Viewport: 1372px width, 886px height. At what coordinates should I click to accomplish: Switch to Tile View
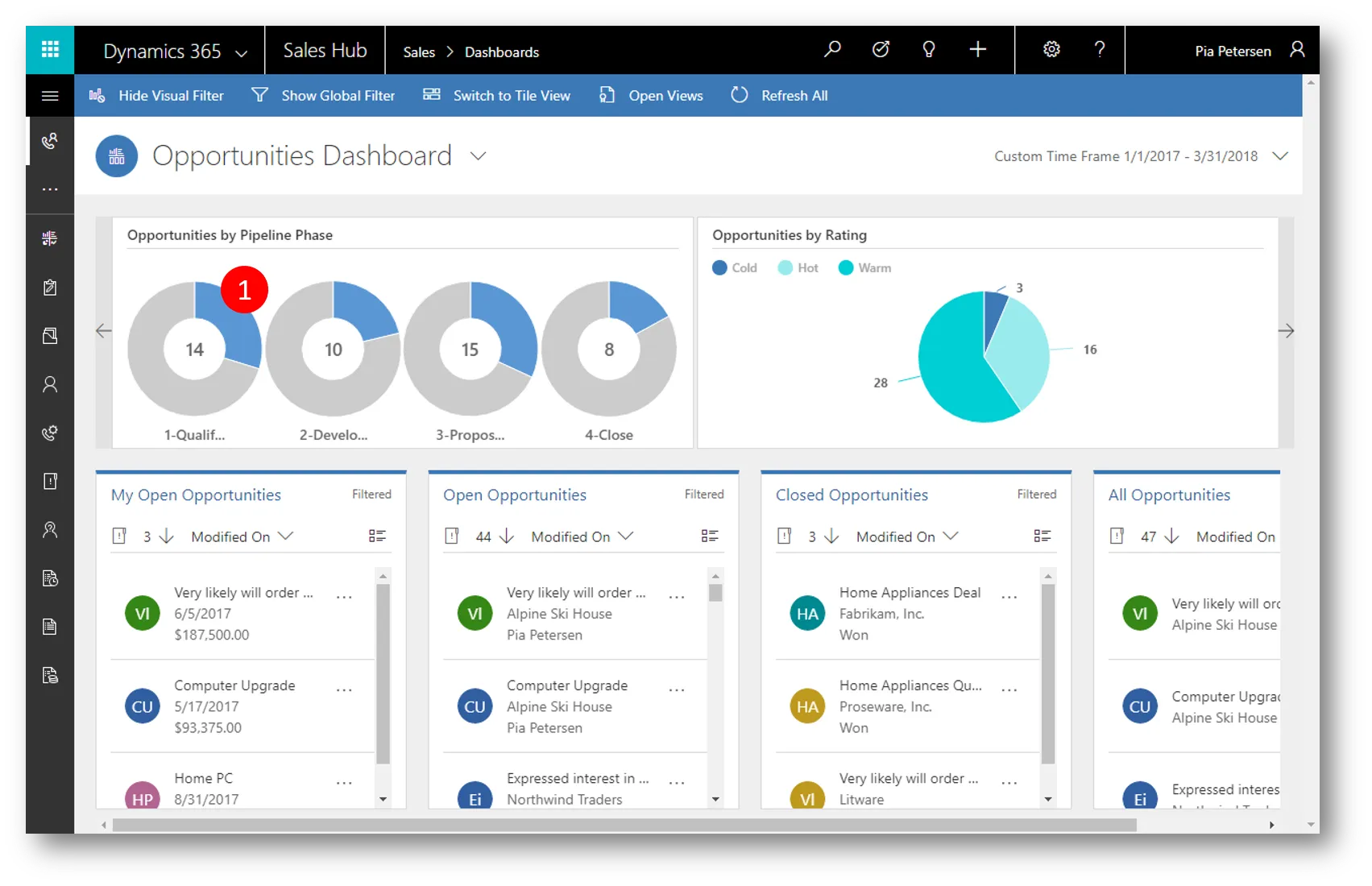coord(497,96)
